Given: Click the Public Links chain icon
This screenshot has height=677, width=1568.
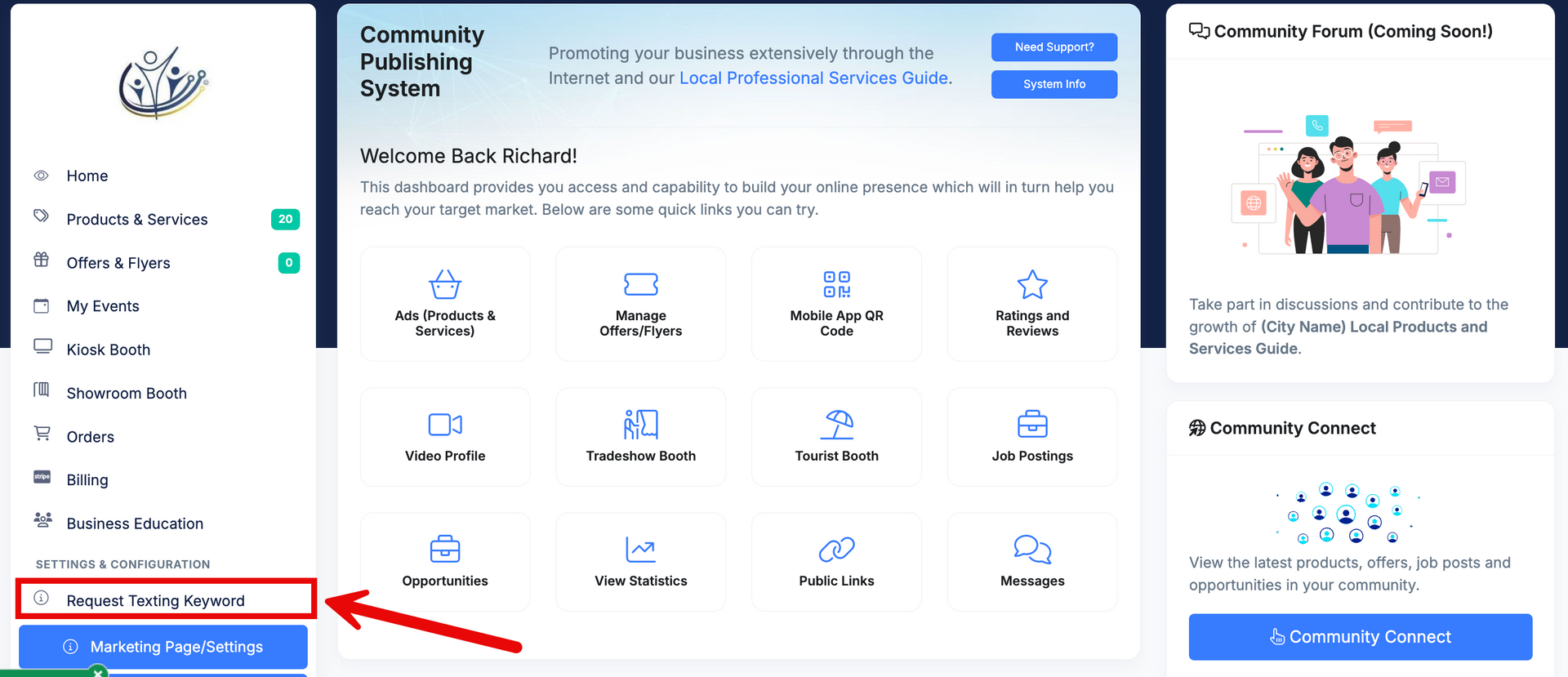Looking at the screenshot, I should click(x=836, y=550).
